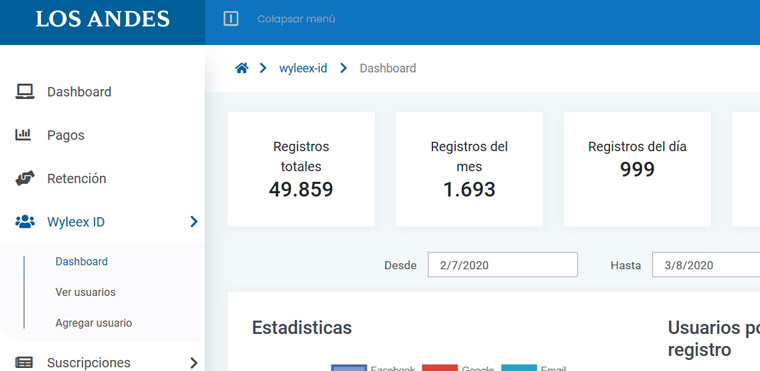Click the first breadcrumb separator chevron after home

(x=263, y=68)
